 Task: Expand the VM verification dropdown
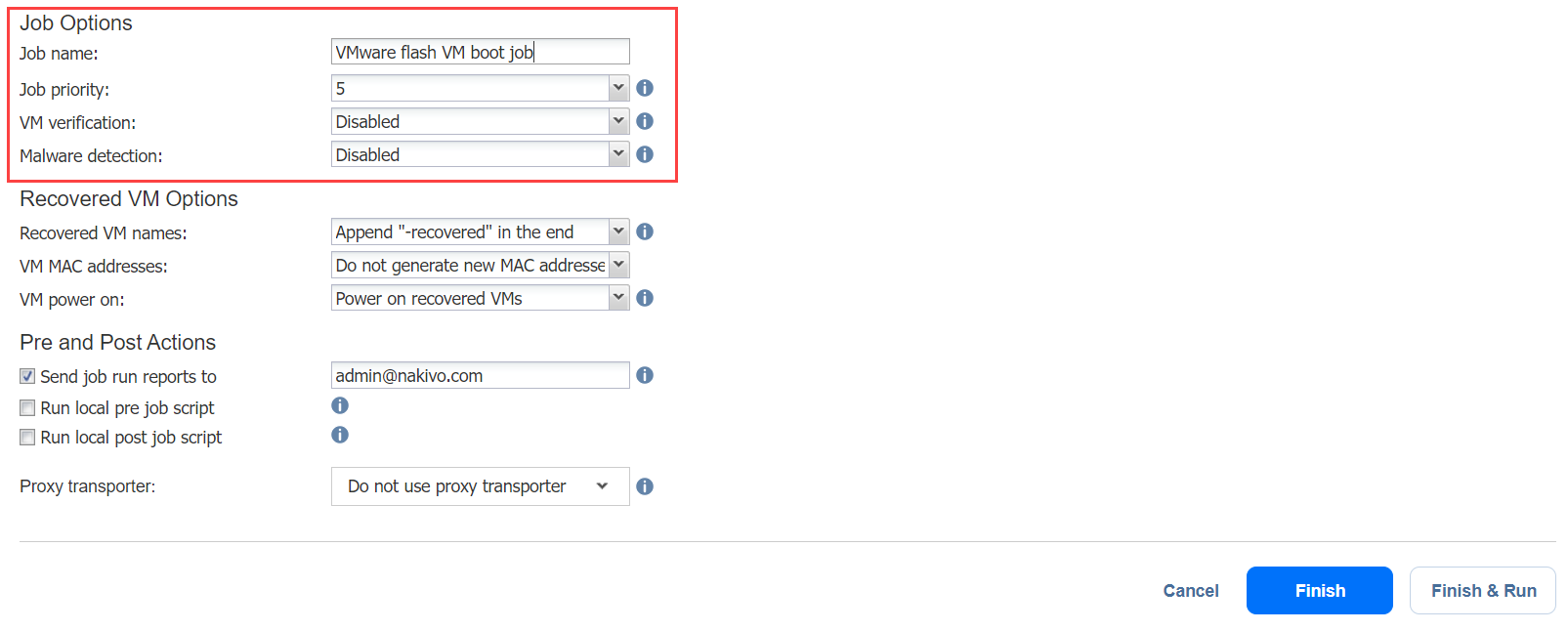[x=480, y=121]
